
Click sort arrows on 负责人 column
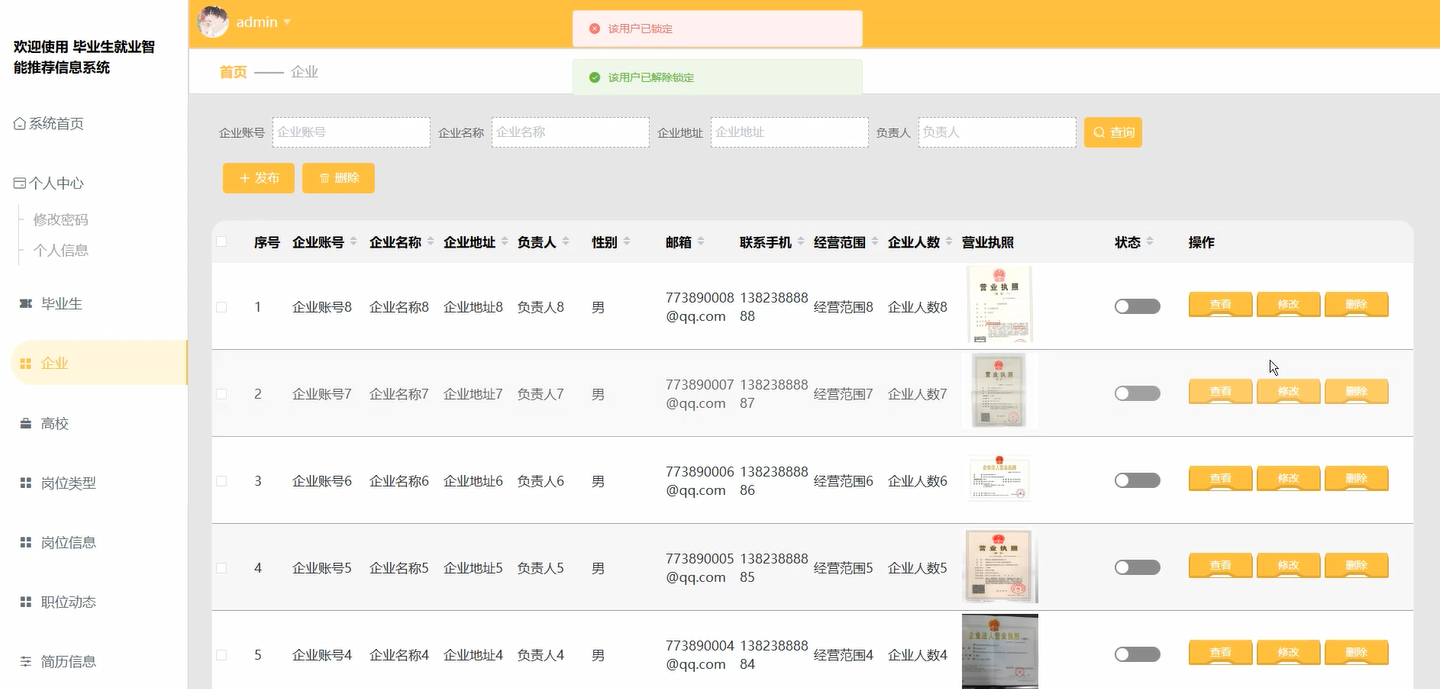pos(566,242)
